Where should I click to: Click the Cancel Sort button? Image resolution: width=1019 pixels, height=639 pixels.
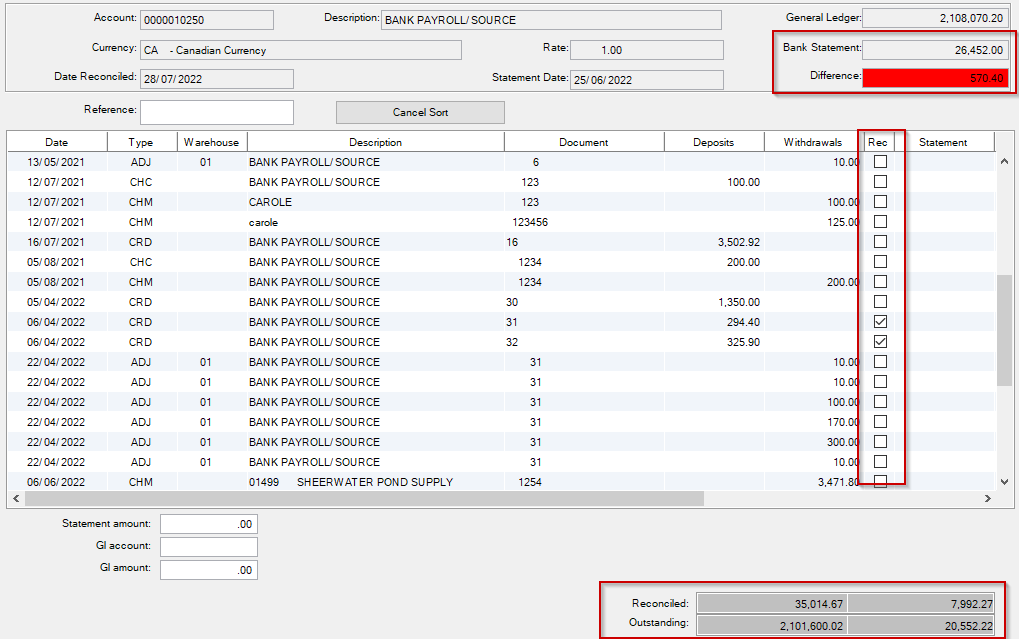click(420, 113)
